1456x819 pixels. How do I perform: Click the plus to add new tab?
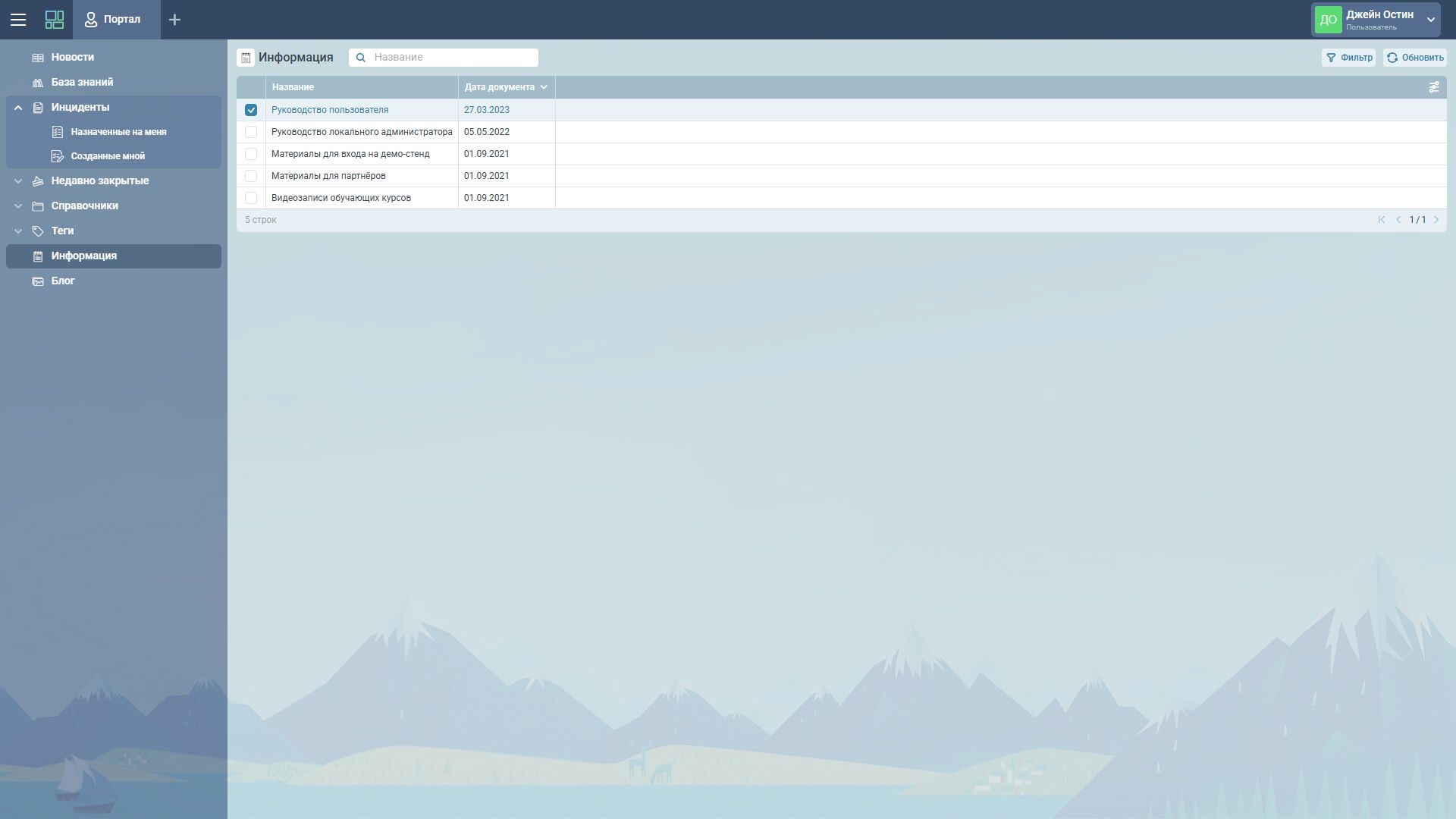[x=174, y=20]
